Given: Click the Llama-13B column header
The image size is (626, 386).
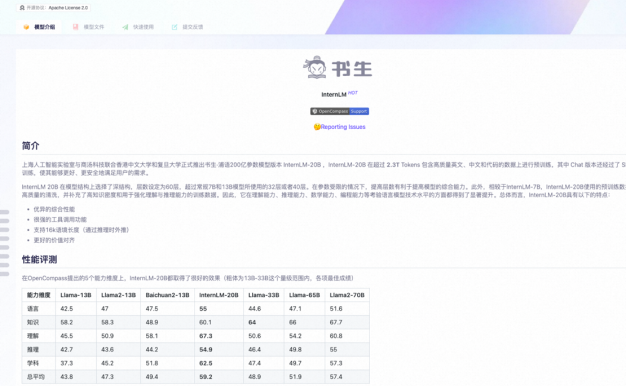Looking at the screenshot, I should click(x=76, y=295).
